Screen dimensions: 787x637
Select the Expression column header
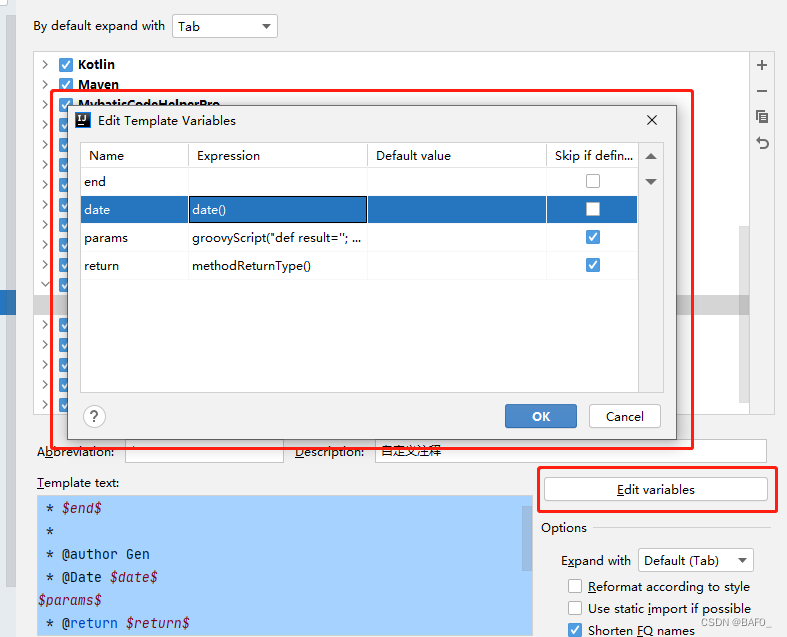[278, 156]
